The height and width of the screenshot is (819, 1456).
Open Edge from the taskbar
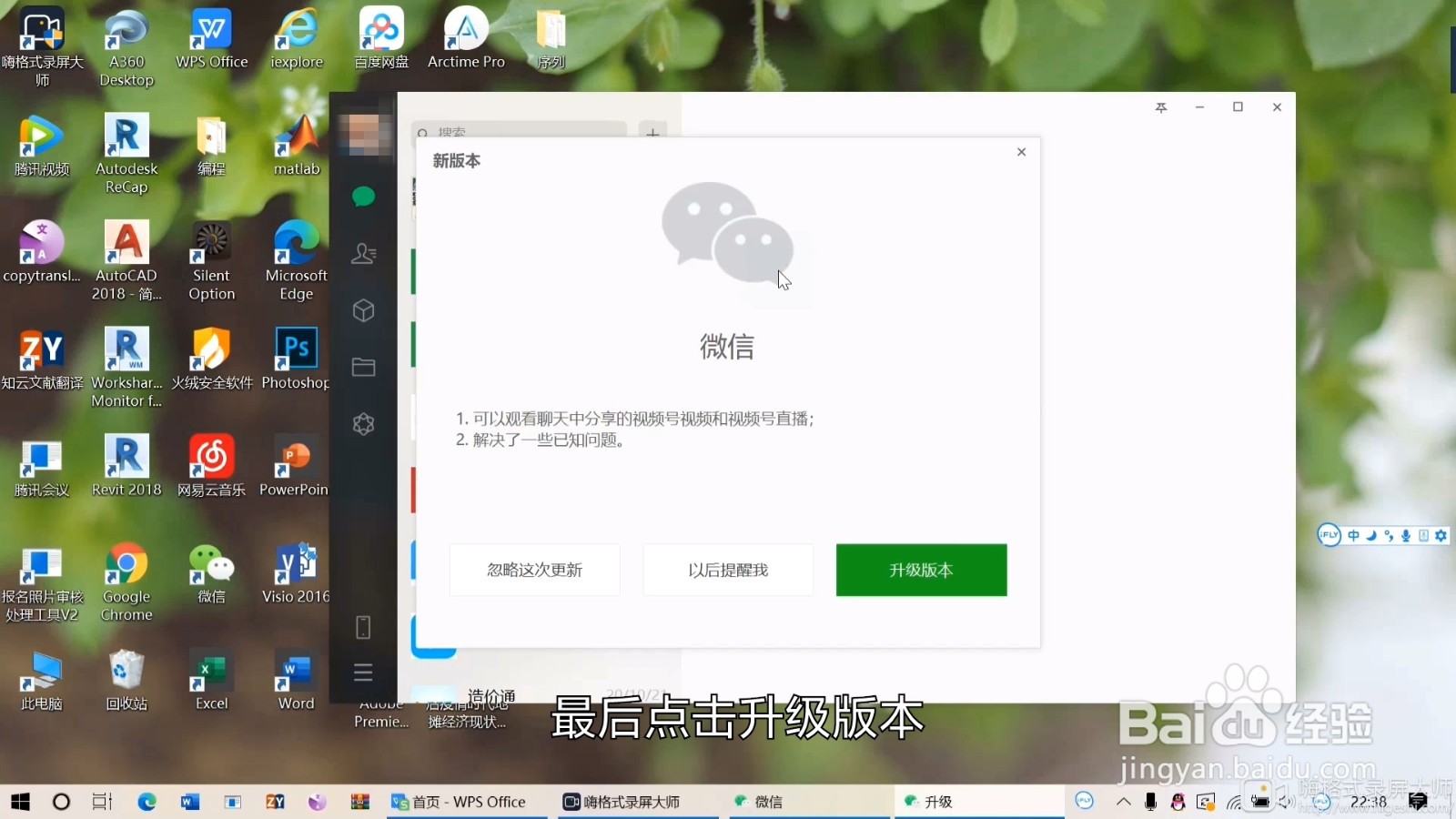[147, 802]
